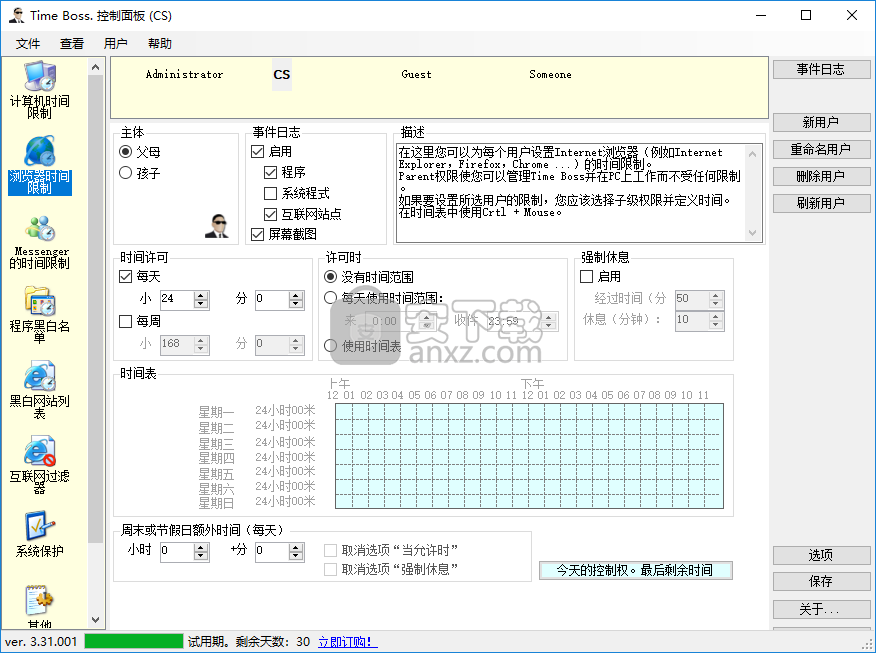This screenshot has width=876, height=653.
Task: Select the Administrator user
Action: click(184, 74)
